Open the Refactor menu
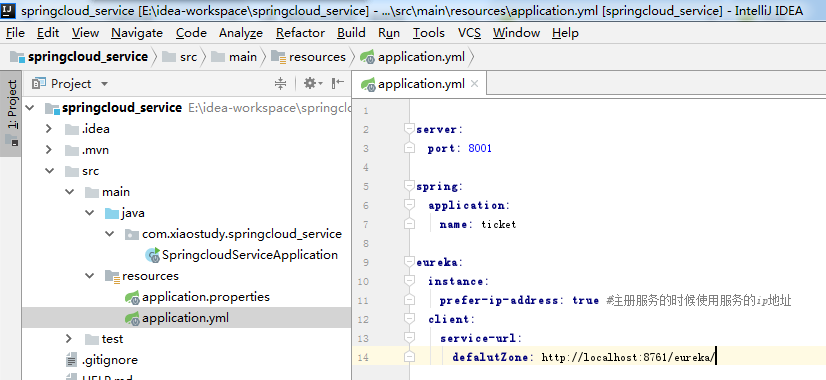The width and height of the screenshot is (826, 380). coord(300,33)
